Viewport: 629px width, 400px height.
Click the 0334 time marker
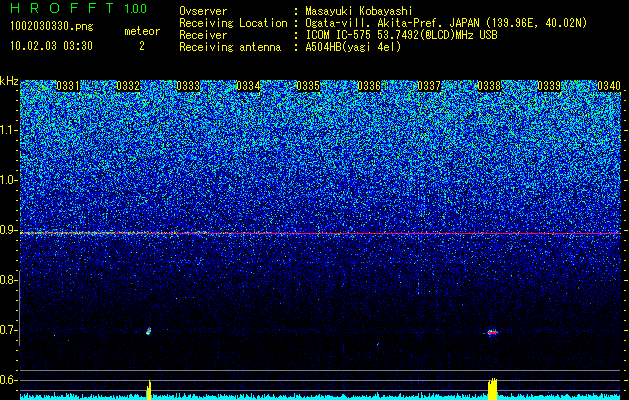coord(248,86)
